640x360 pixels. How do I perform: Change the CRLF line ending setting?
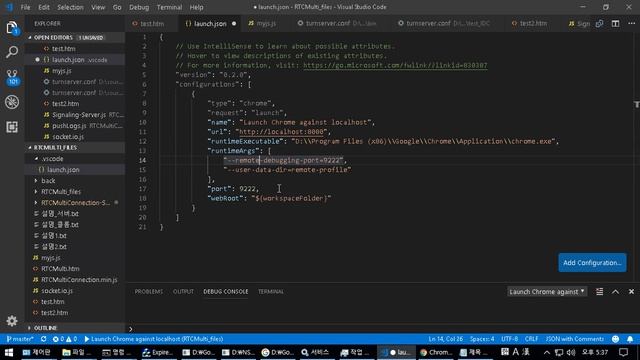pyautogui.click(x=531, y=339)
